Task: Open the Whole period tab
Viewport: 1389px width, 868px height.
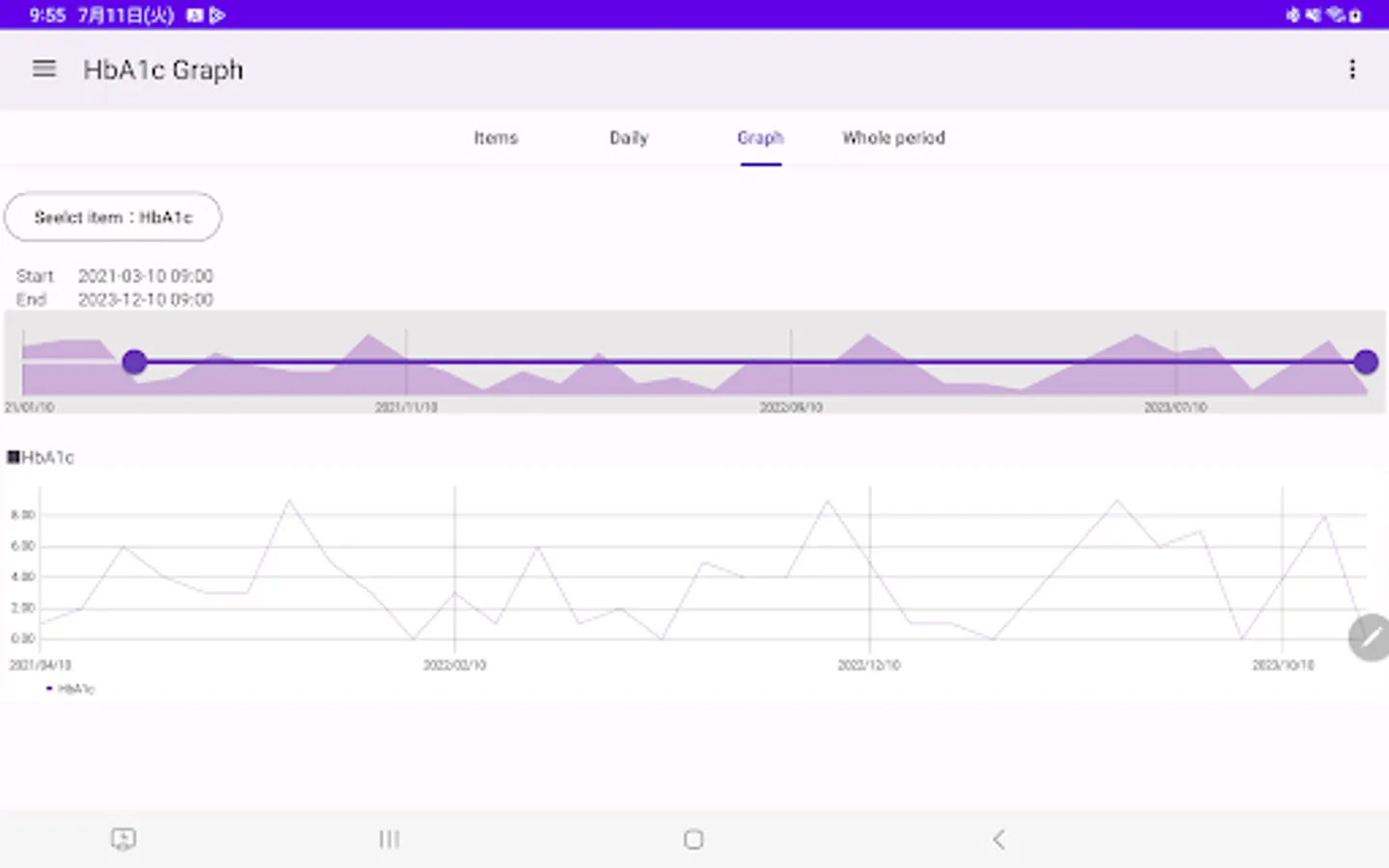Action: pos(893,138)
